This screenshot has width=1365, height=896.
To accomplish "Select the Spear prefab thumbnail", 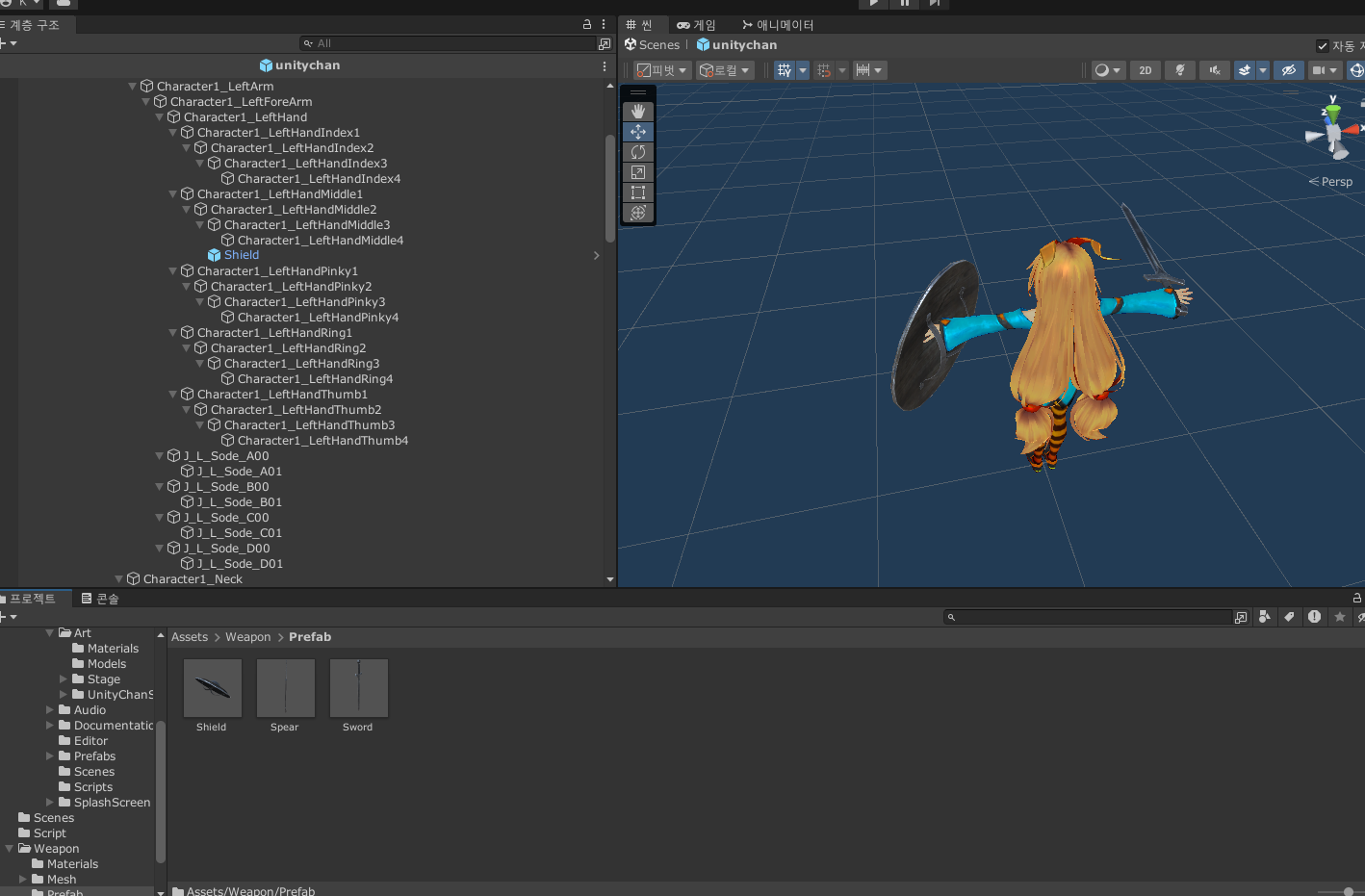I will [x=285, y=688].
